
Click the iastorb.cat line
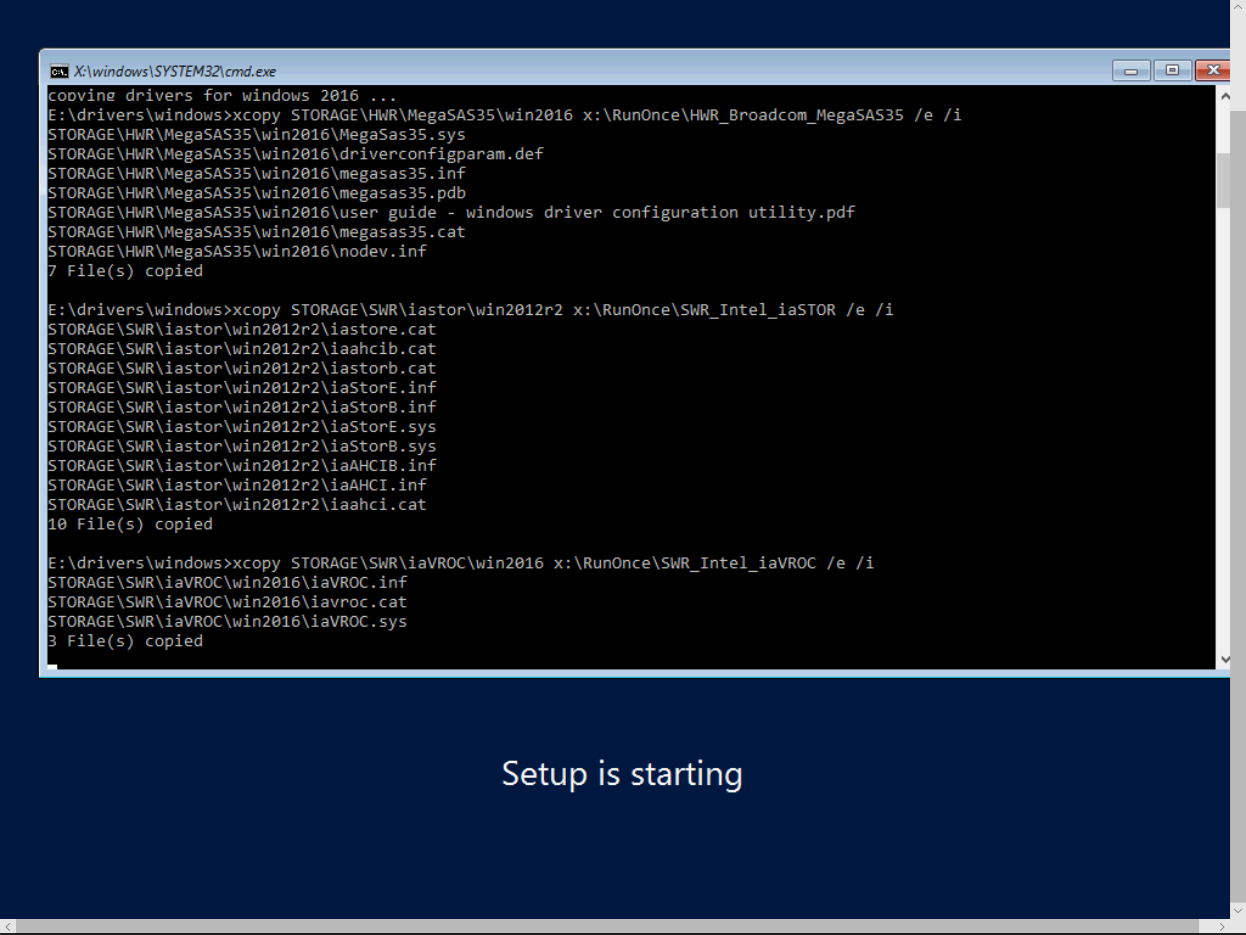[x=242, y=368]
